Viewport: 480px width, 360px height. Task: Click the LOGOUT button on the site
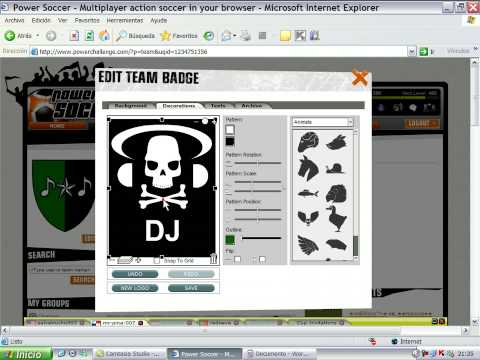[421, 124]
